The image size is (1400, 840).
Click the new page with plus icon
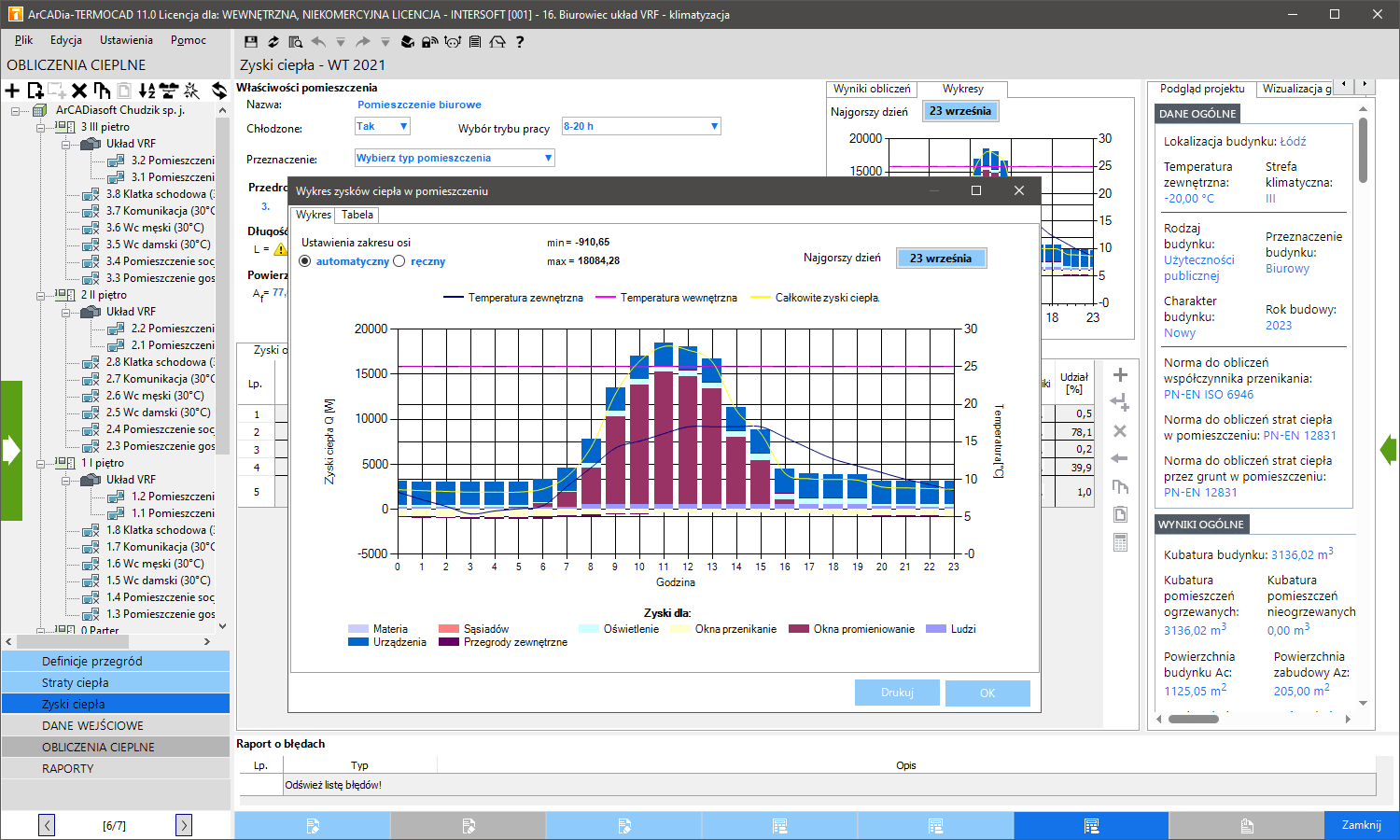click(x=35, y=91)
